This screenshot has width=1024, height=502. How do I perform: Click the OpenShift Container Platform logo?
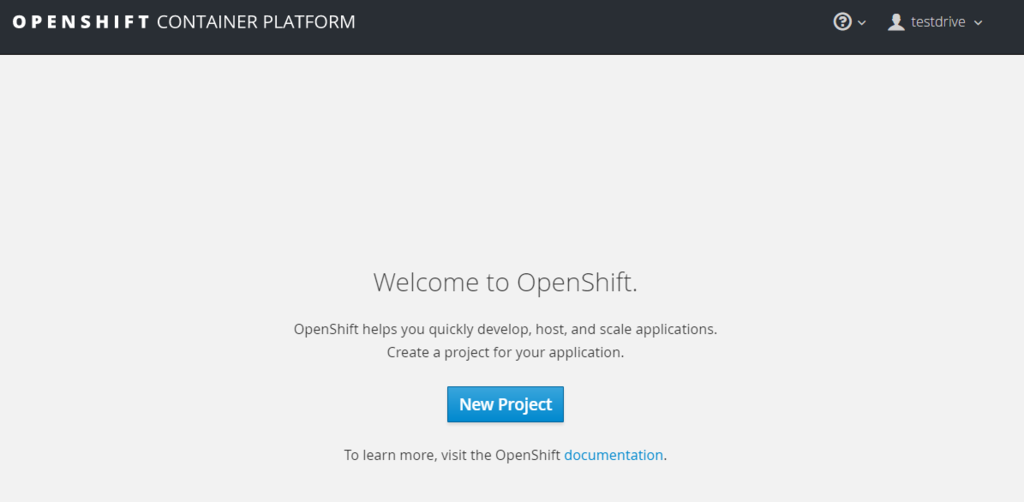pyautogui.click(x=184, y=22)
